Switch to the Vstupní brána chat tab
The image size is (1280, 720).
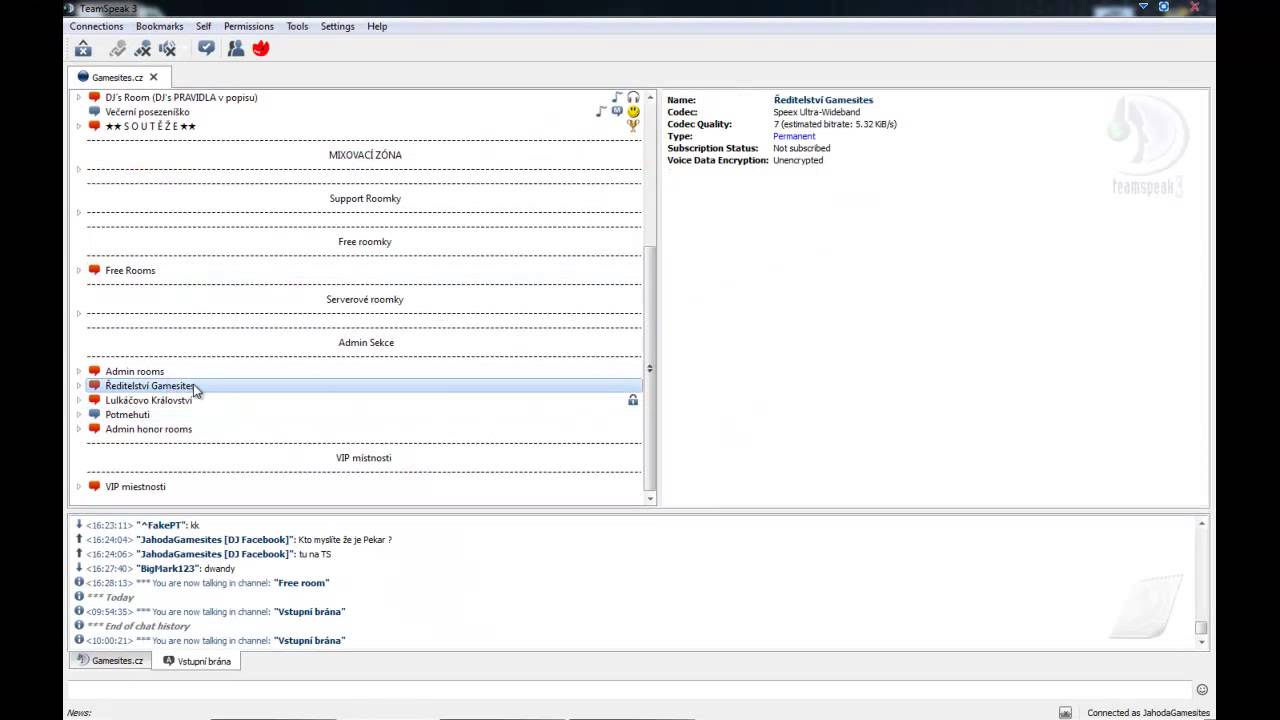pyautogui.click(x=196, y=661)
